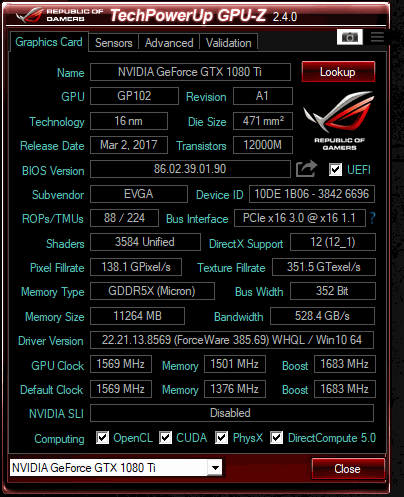The height and width of the screenshot is (497, 404).
Task: Switch to the Sensors tab
Action: (x=114, y=43)
